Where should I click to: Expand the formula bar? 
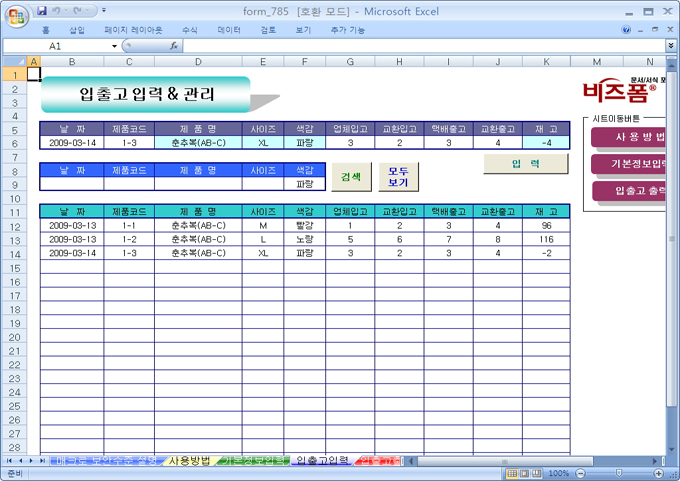coord(670,46)
